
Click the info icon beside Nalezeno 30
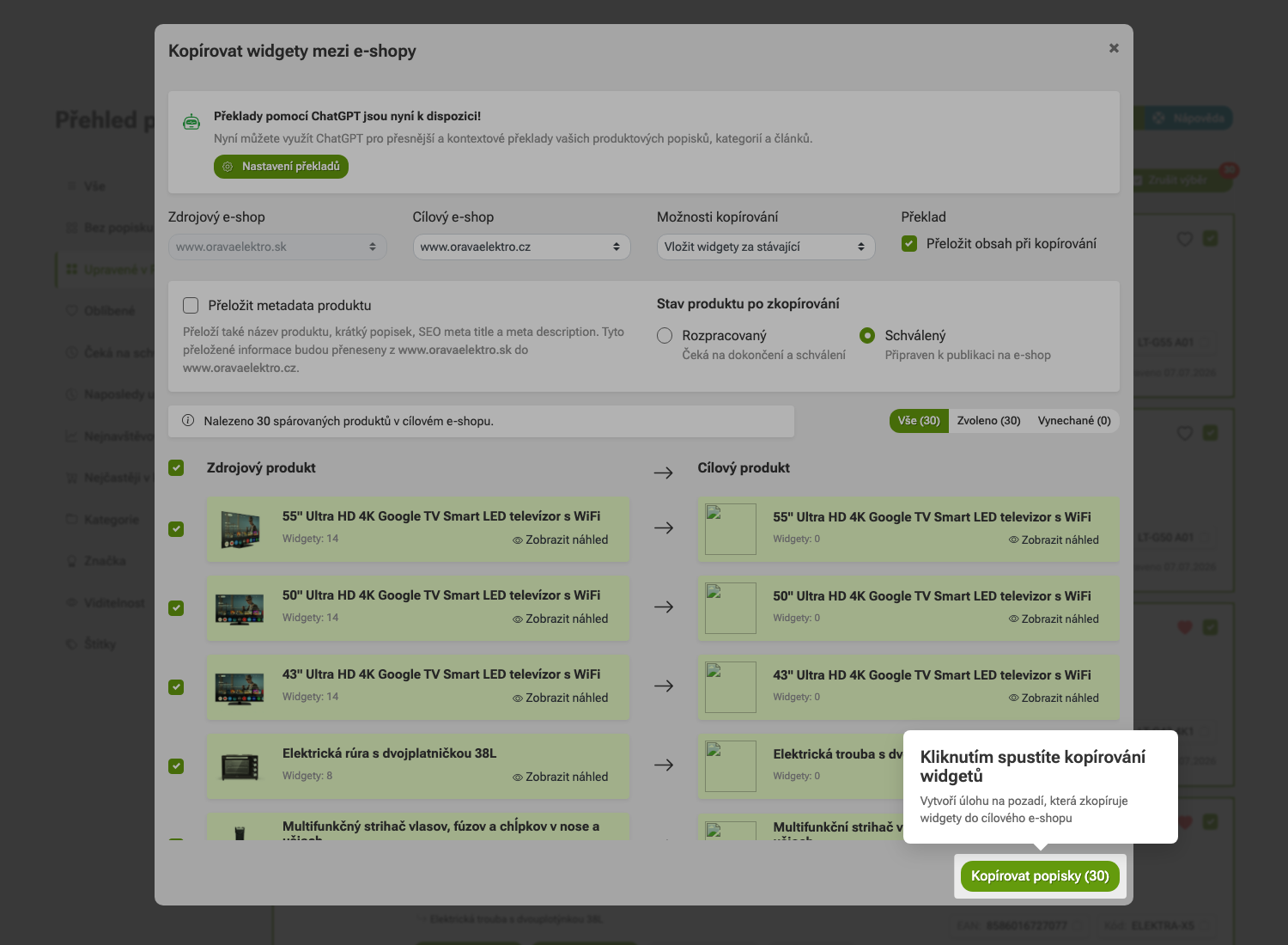click(x=188, y=421)
